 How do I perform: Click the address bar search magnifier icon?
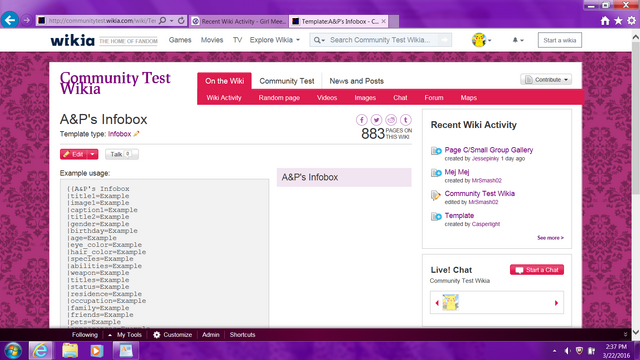point(162,20)
